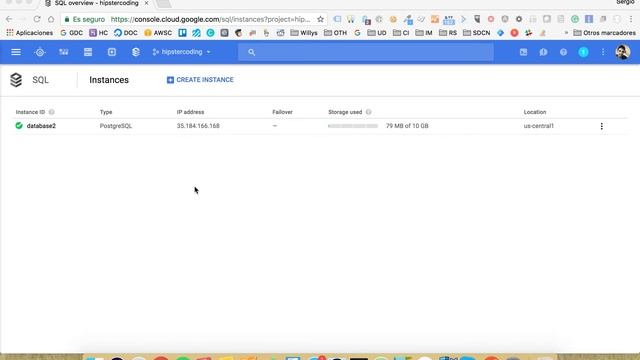This screenshot has width=640, height=360.
Task: Show Storage used help info icon
Action: pos(368,112)
